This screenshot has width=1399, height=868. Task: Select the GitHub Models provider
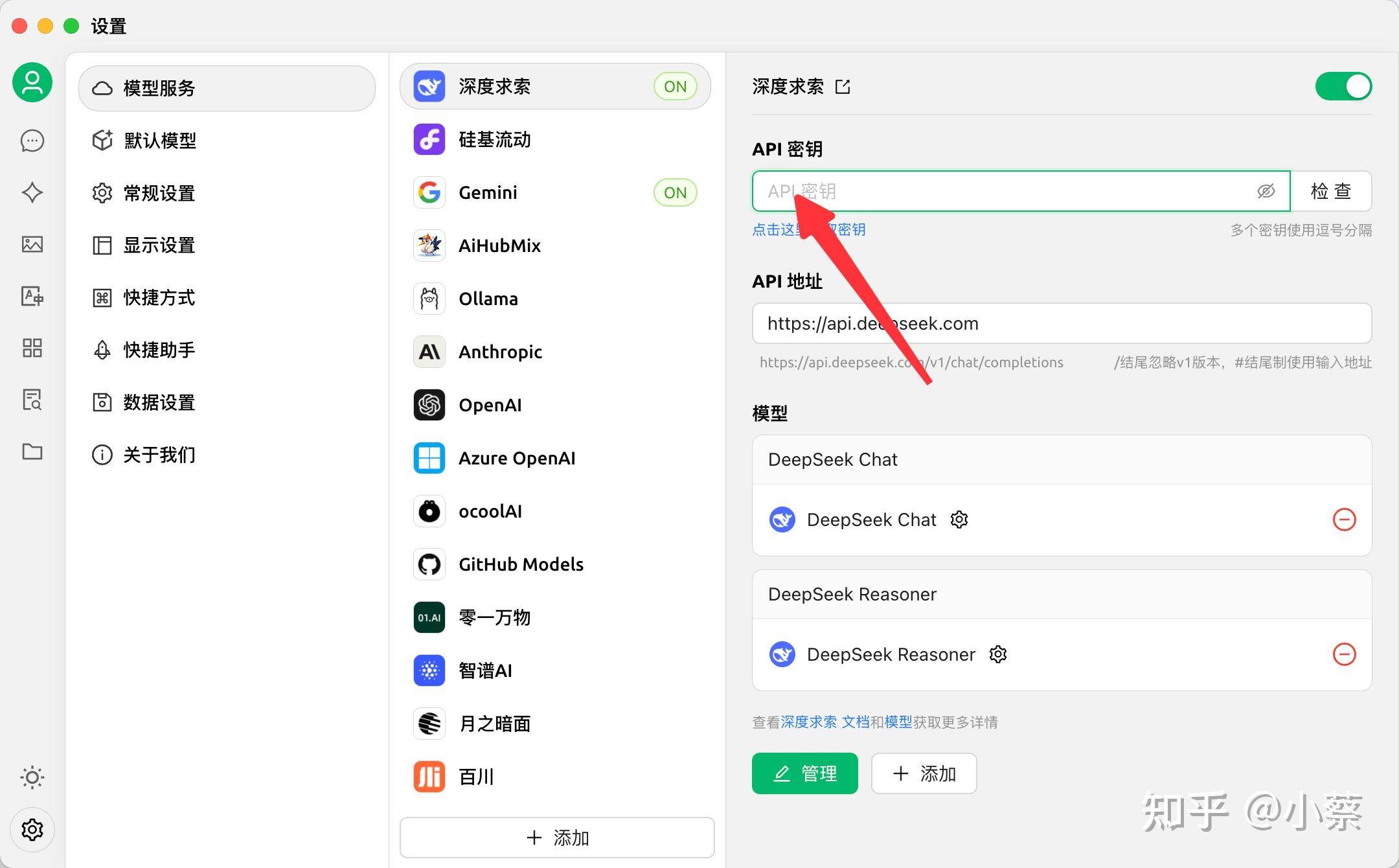click(x=555, y=564)
